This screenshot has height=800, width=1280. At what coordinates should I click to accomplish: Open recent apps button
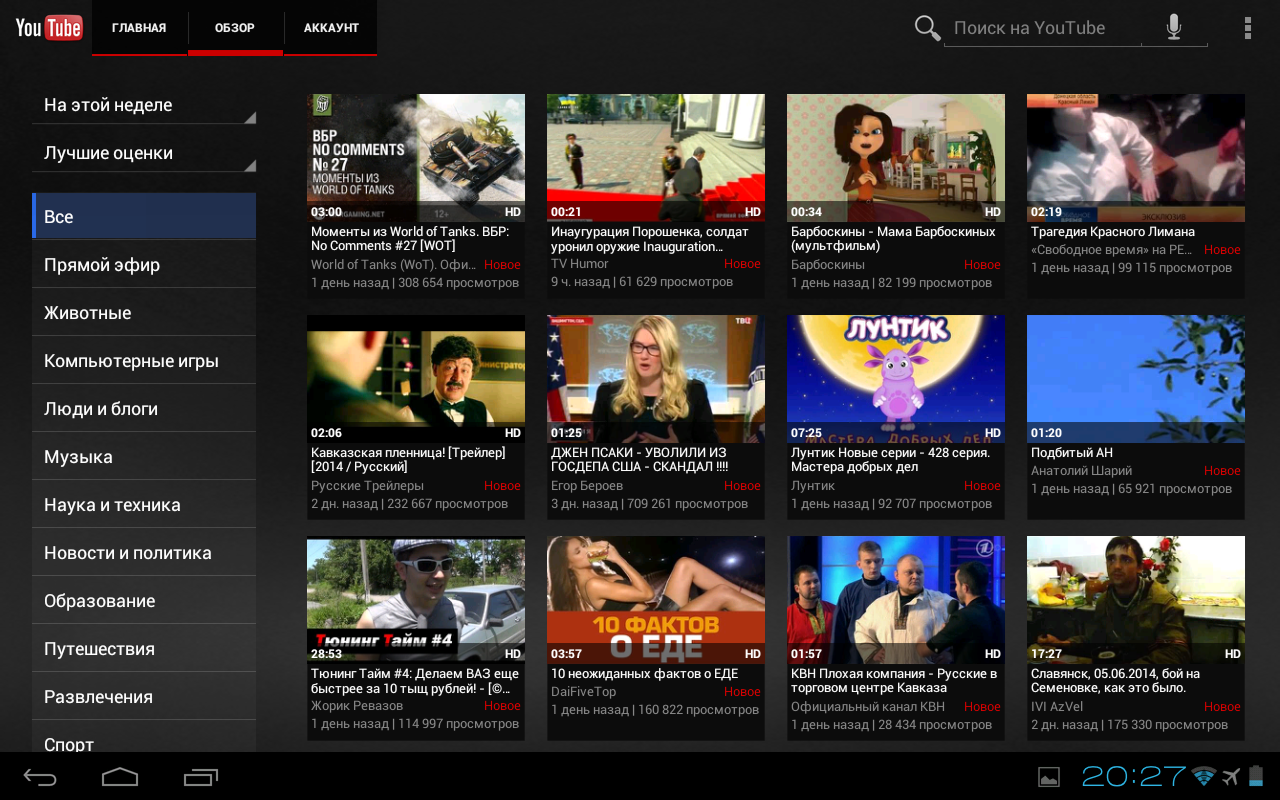coord(201,777)
